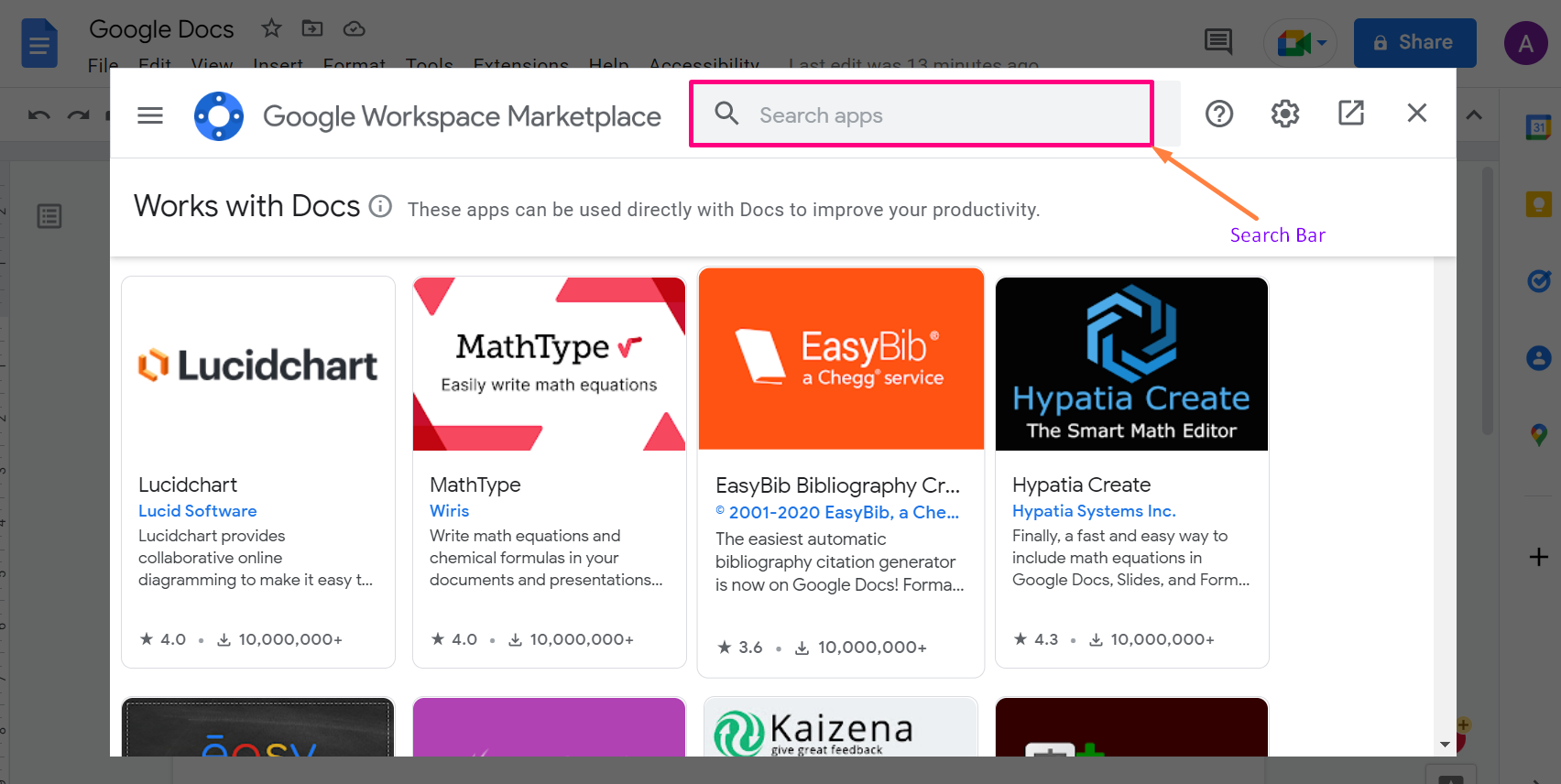Redo the action in Docs
The height and width of the screenshot is (784, 1561).
(x=79, y=115)
